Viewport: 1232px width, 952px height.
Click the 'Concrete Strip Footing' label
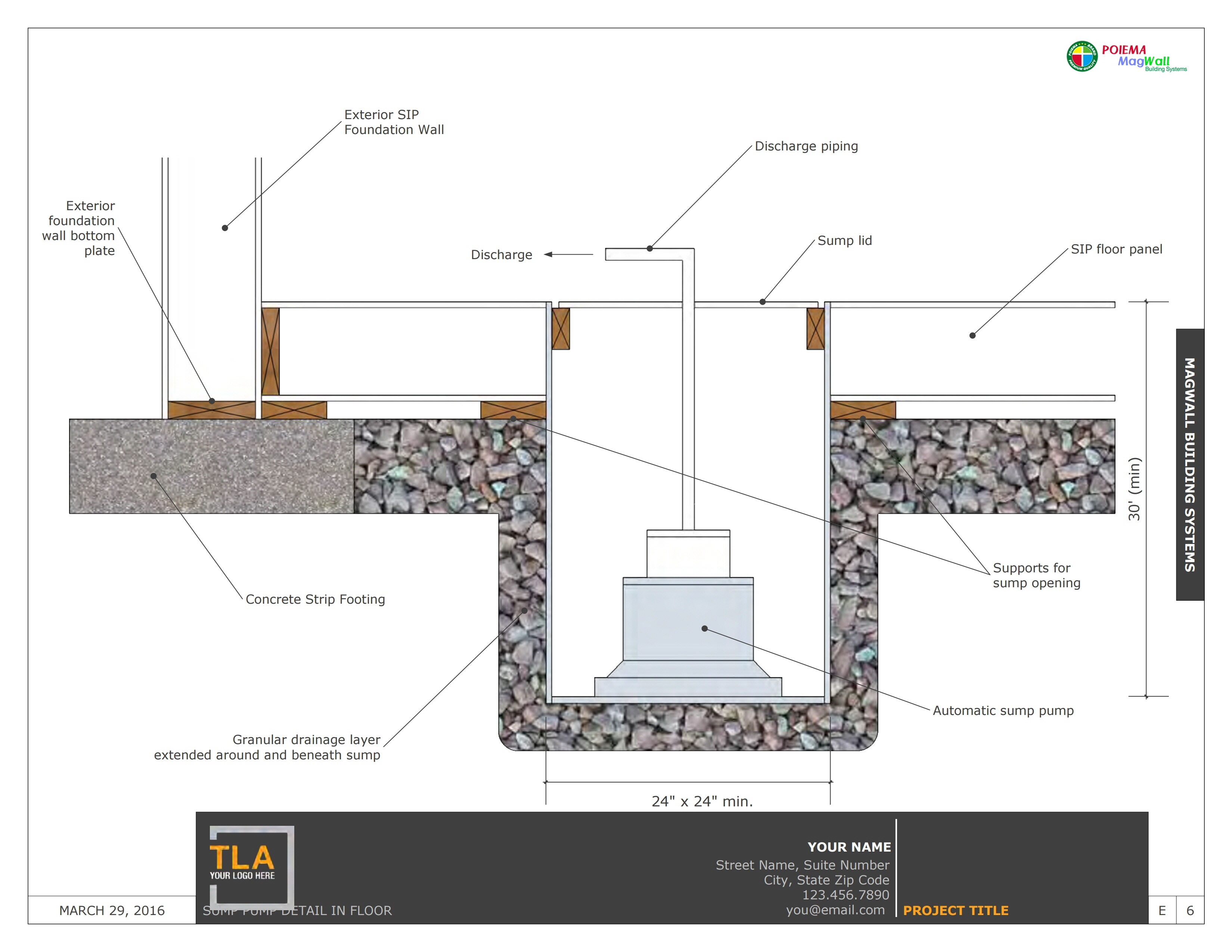315,600
